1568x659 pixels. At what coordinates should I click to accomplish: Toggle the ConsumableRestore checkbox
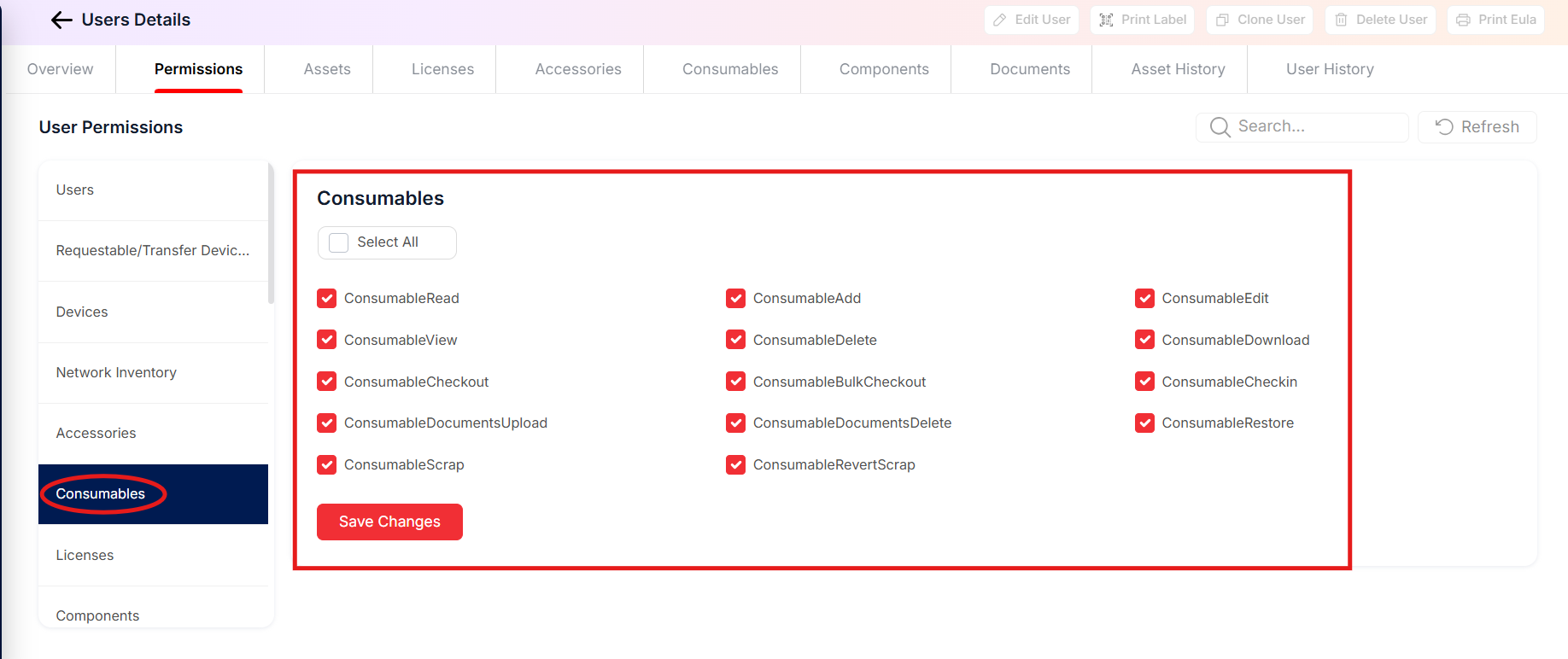tap(1144, 423)
